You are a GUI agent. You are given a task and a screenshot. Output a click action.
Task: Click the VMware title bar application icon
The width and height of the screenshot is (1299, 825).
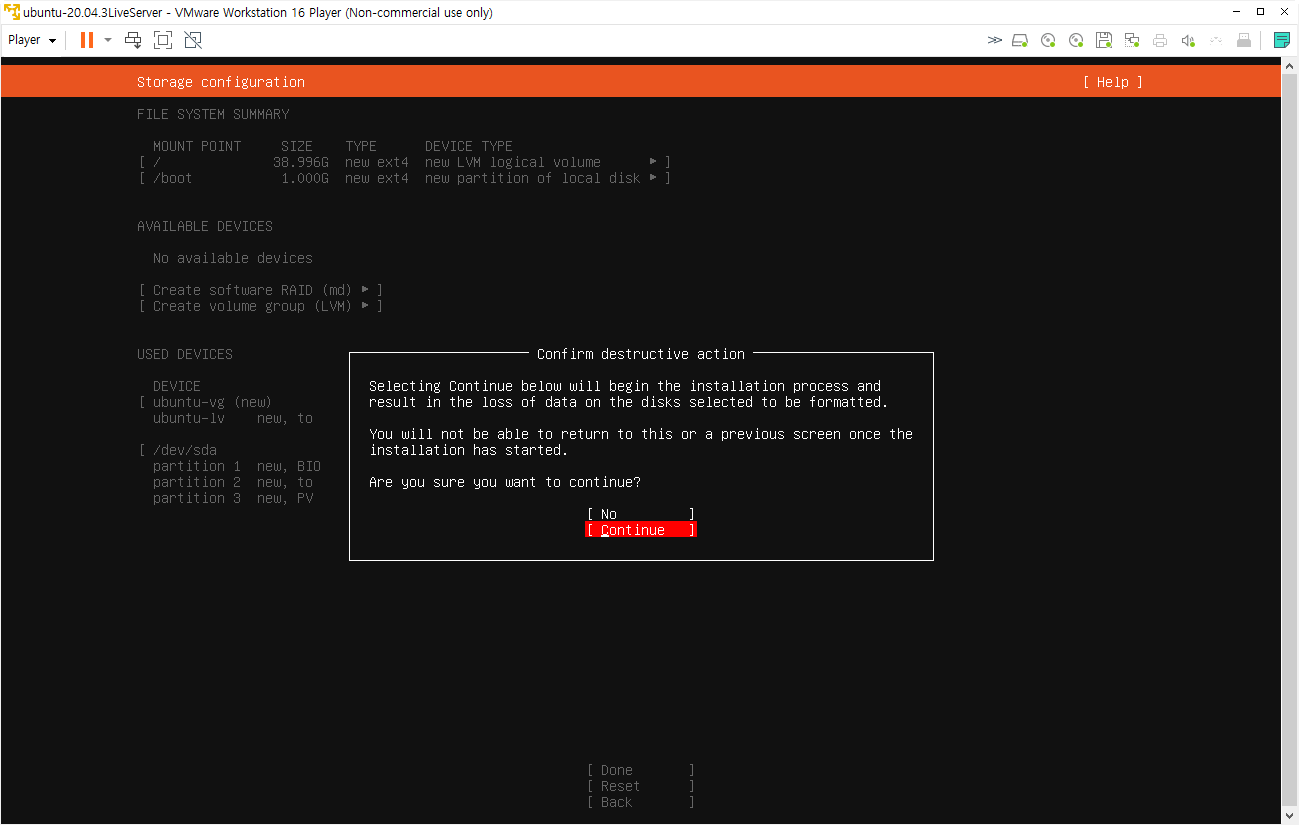click(x=12, y=12)
